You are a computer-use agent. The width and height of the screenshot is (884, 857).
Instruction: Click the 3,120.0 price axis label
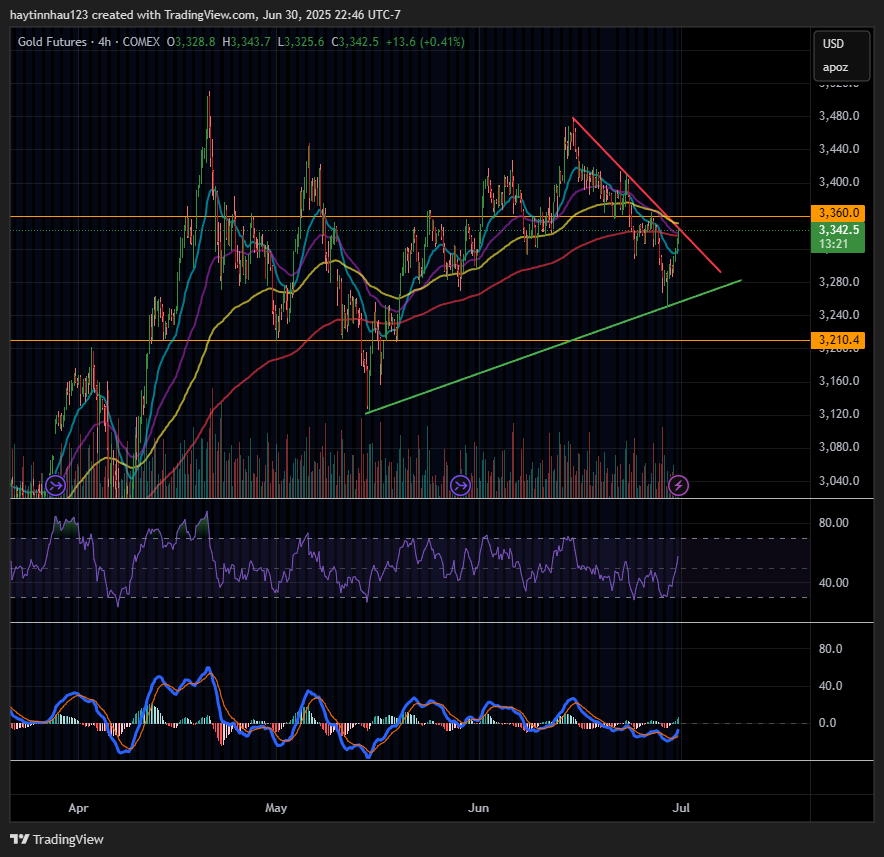pos(839,414)
